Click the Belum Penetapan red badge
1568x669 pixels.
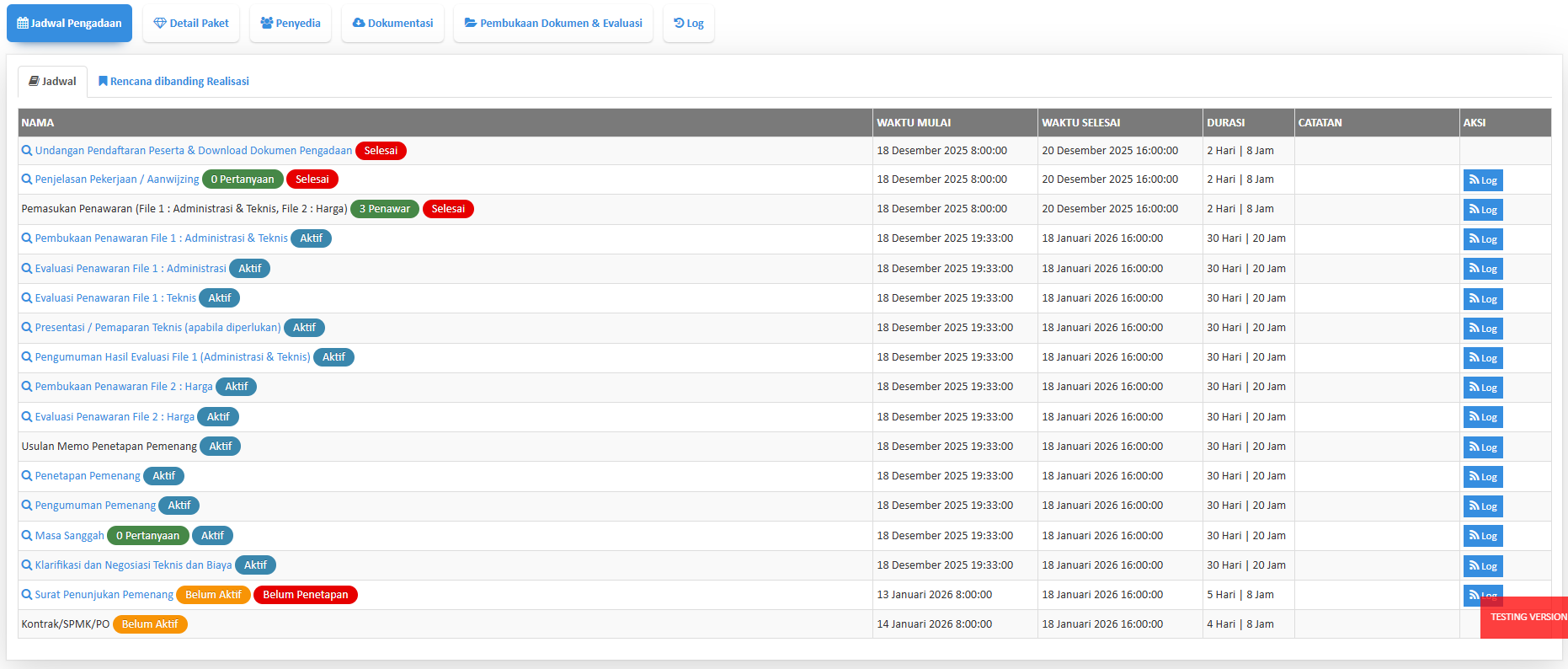(305, 595)
